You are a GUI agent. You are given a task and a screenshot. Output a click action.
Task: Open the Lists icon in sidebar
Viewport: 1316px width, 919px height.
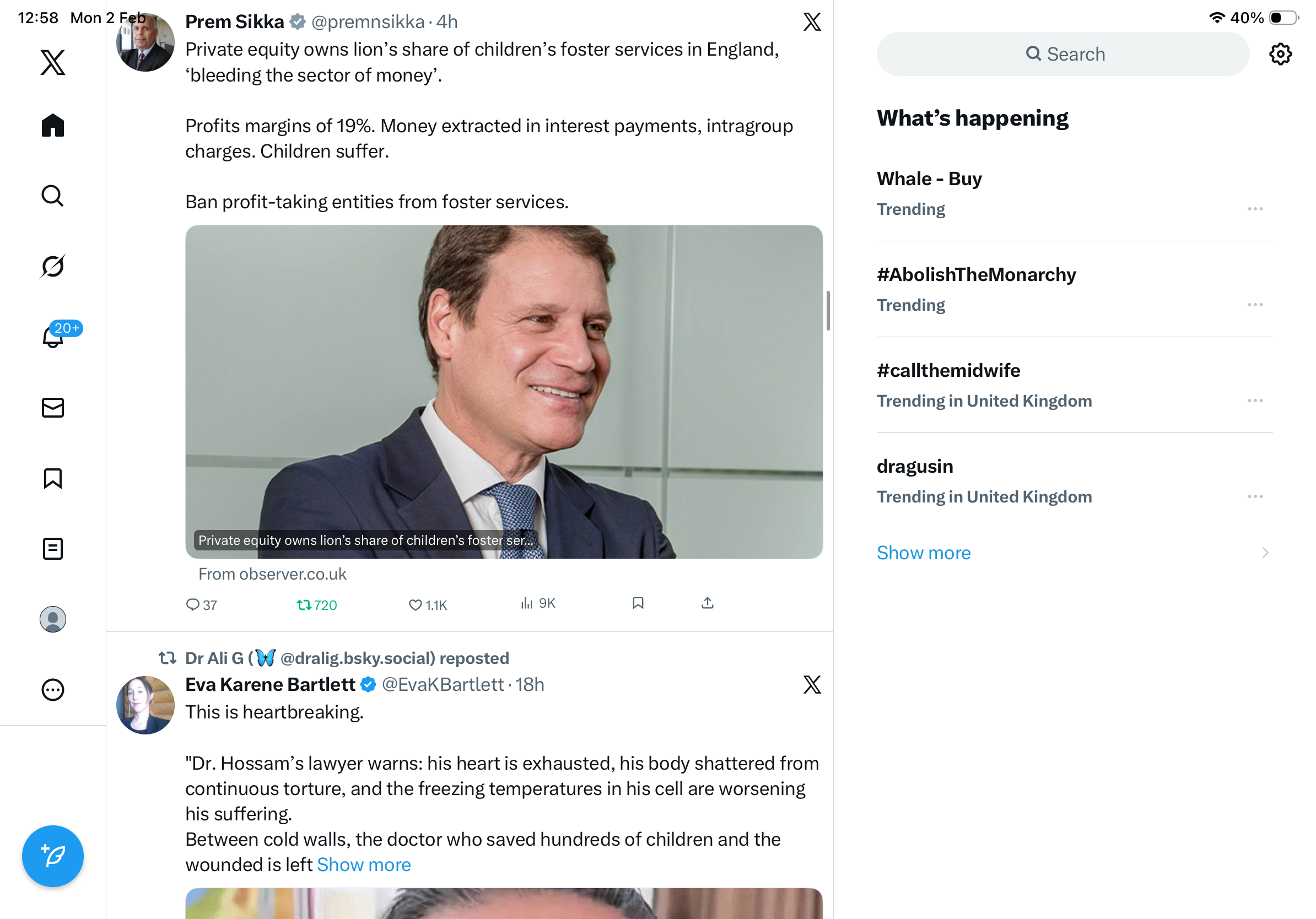(53, 548)
